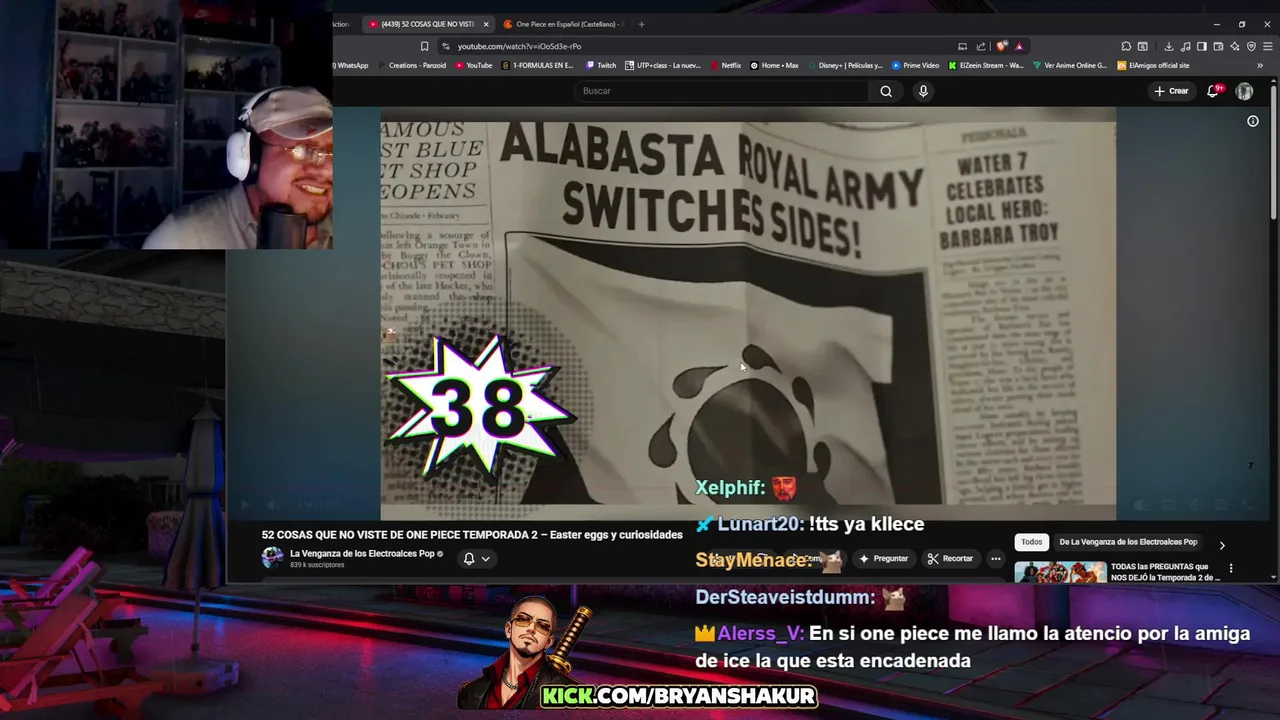The height and width of the screenshot is (720, 1280).
Task: Click the youtube.com address bar URL
Action: 519,46
